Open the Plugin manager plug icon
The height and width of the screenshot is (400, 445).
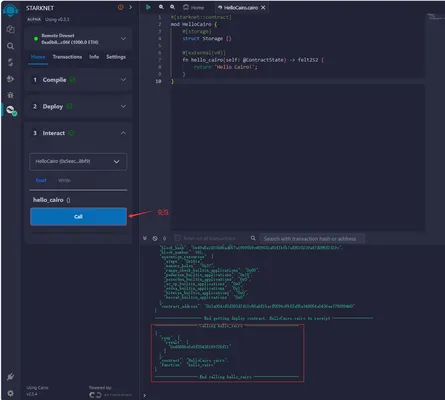(x=10, y=377)
